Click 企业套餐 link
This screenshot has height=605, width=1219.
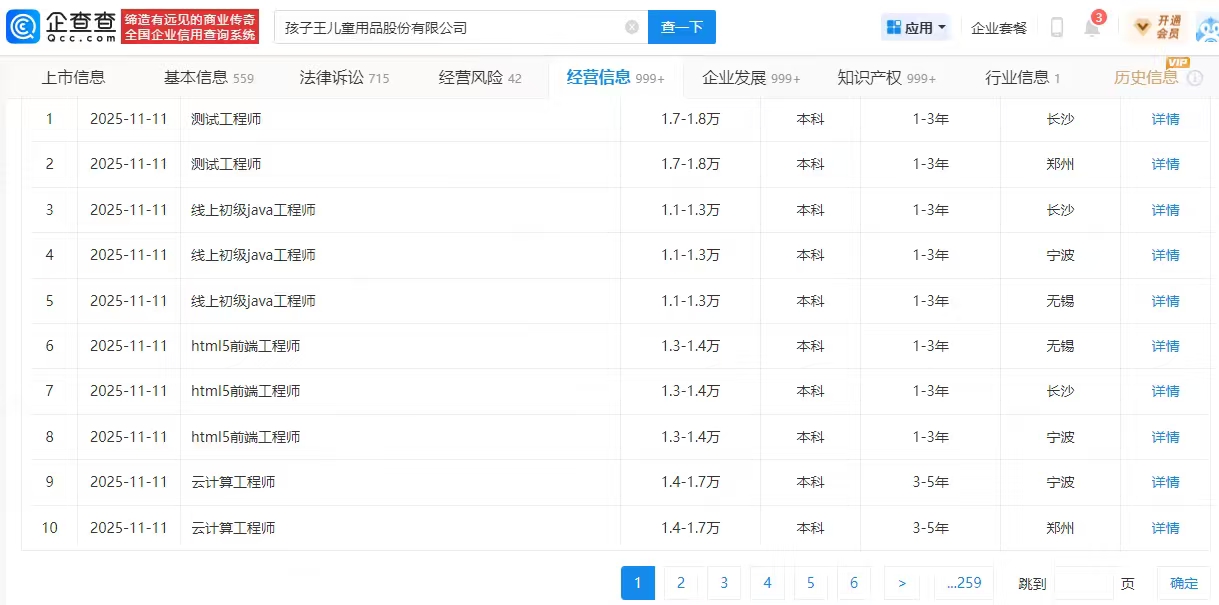point(999,28)
